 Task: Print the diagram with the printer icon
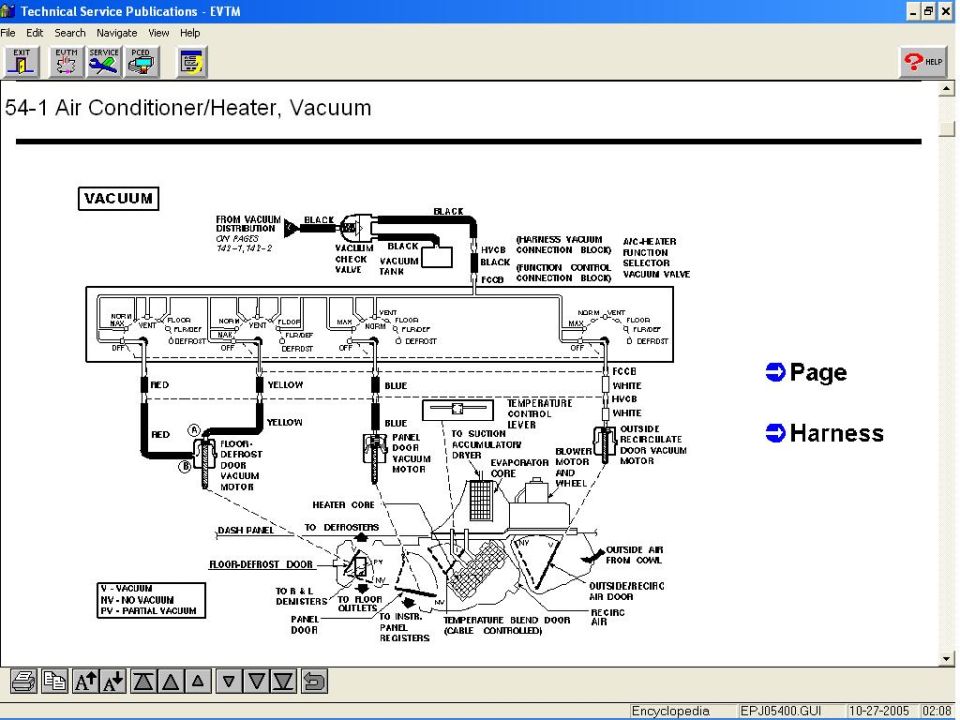click(24, 681)
